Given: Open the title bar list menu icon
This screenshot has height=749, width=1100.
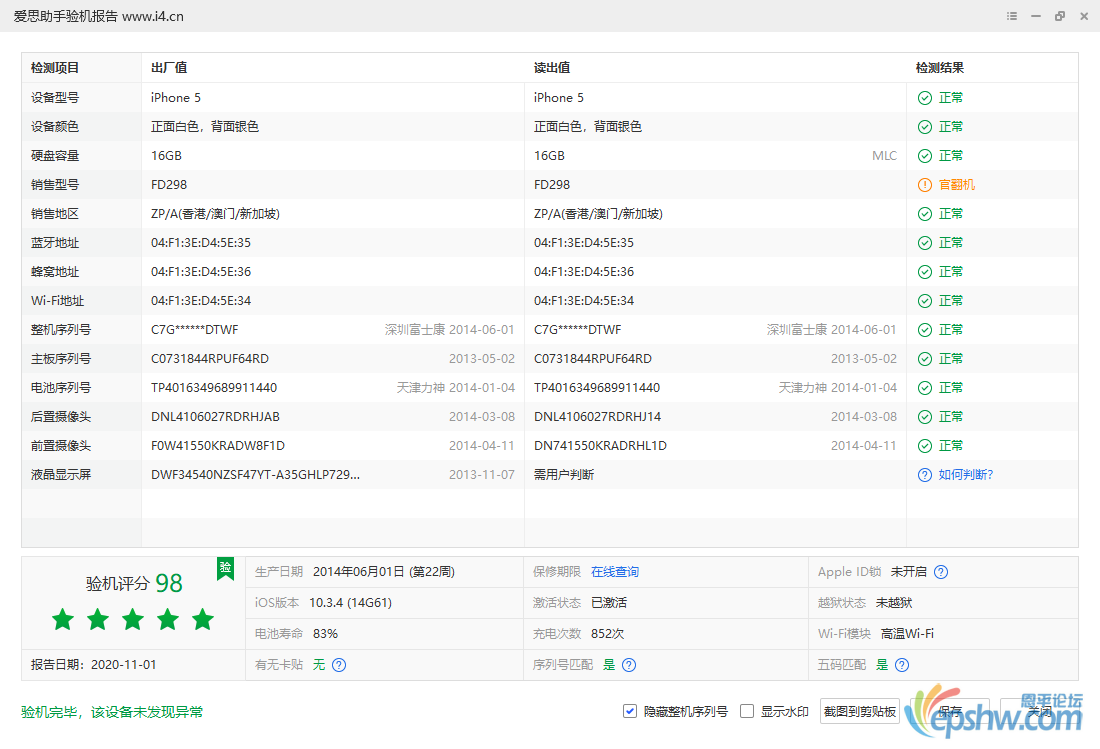Looking at the screenshot, I should 1012,16.
